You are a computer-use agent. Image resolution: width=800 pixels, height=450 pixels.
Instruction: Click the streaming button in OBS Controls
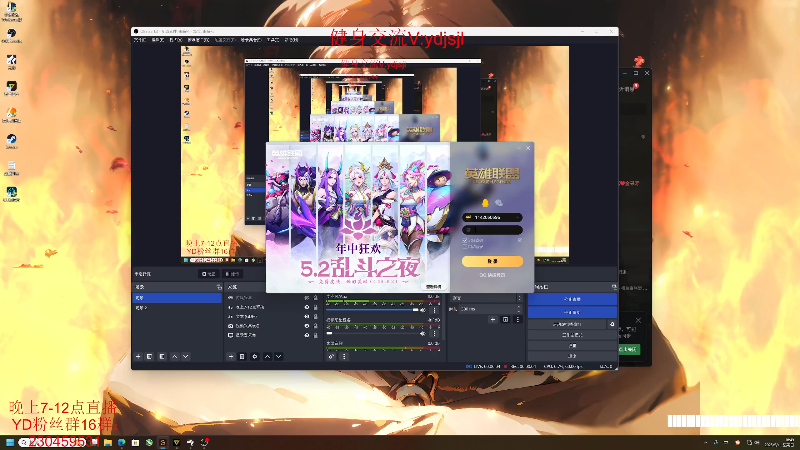click(x=572, y=299)
